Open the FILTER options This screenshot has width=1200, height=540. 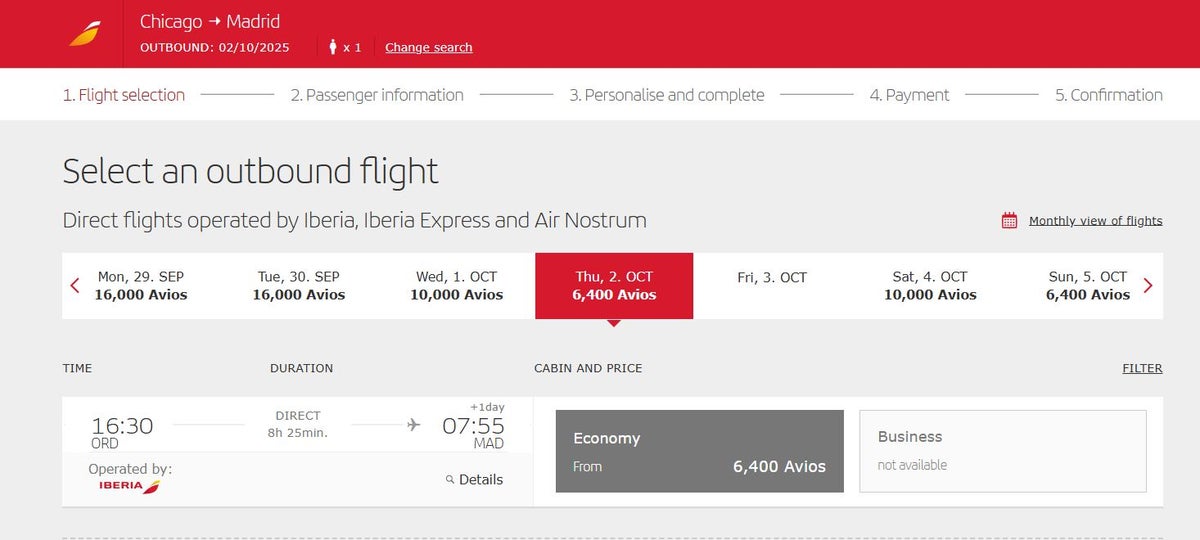pos(1142,368)
